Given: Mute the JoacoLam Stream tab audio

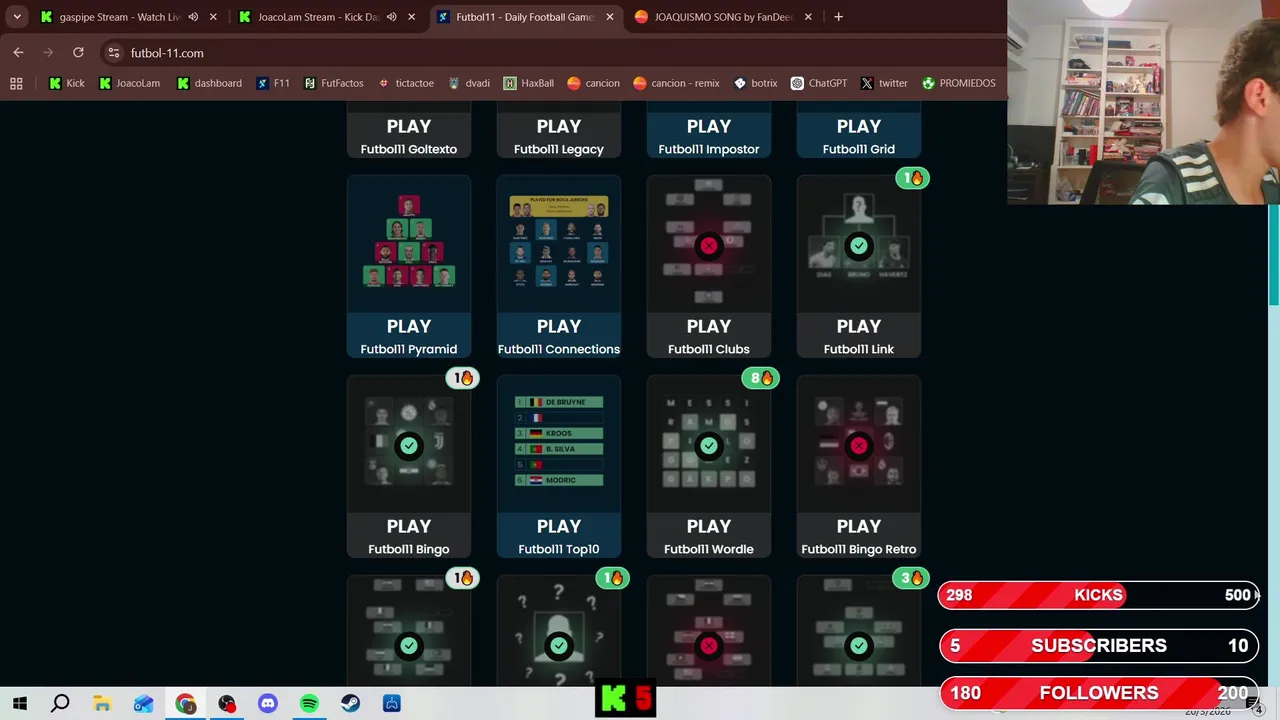Looking at the screenshot, I should (x=391, y=17).
